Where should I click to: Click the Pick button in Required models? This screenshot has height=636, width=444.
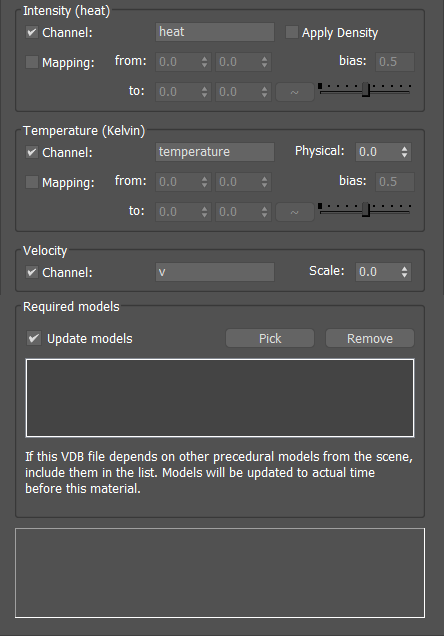[270, 338]
